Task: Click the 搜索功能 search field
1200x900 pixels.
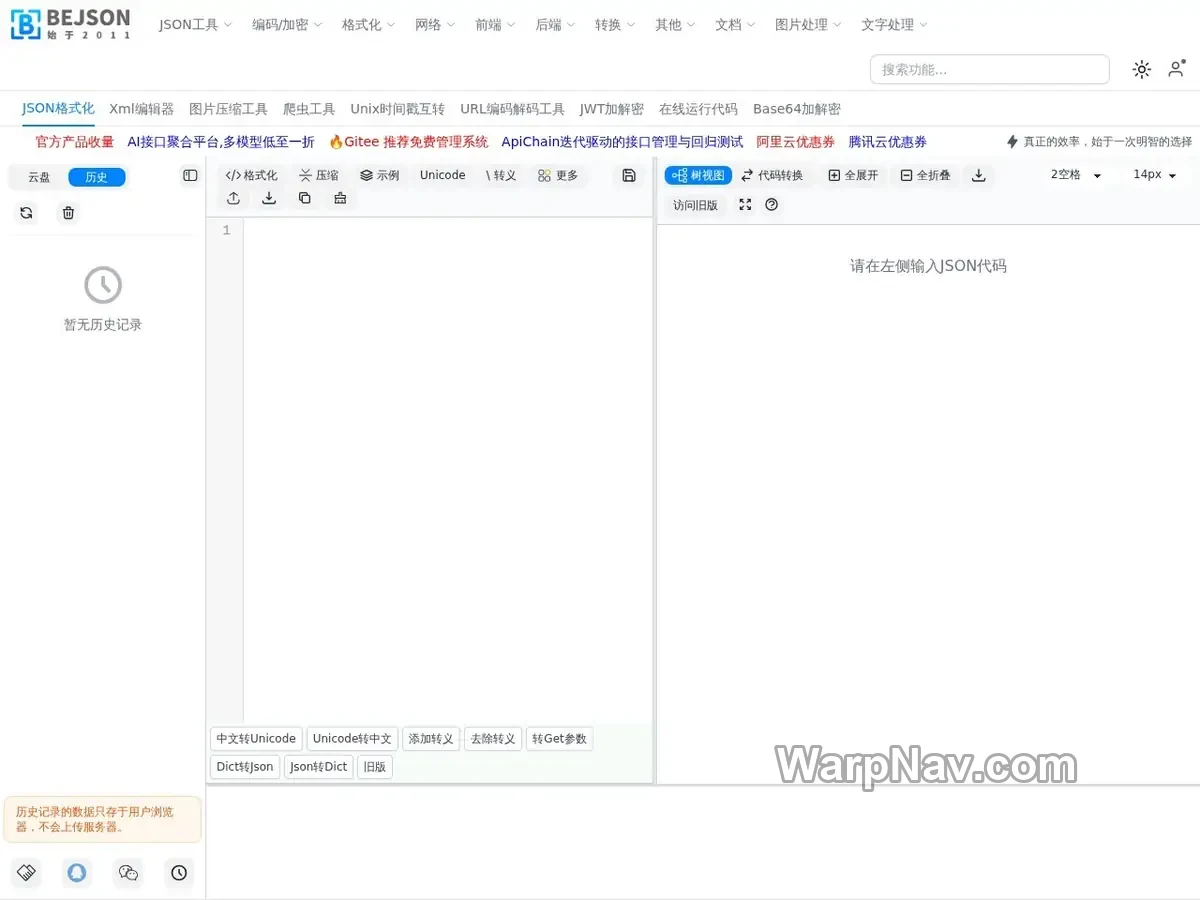Action: (989, 69)
